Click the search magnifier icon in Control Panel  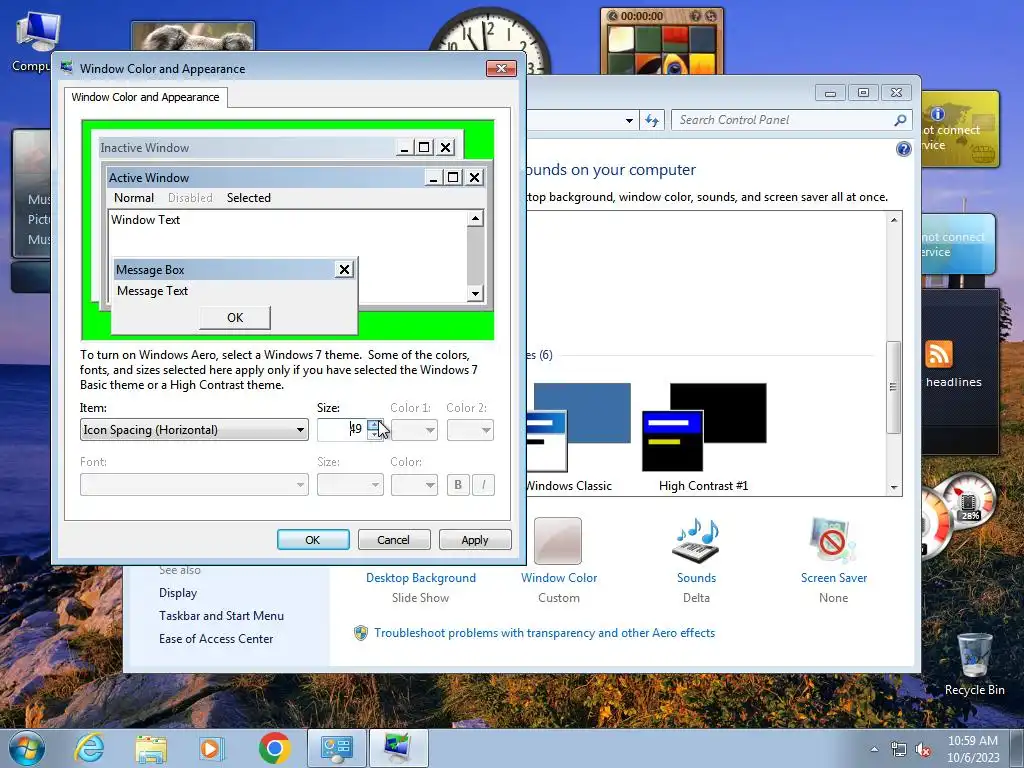pyautogui.click(x=900, y=120)
